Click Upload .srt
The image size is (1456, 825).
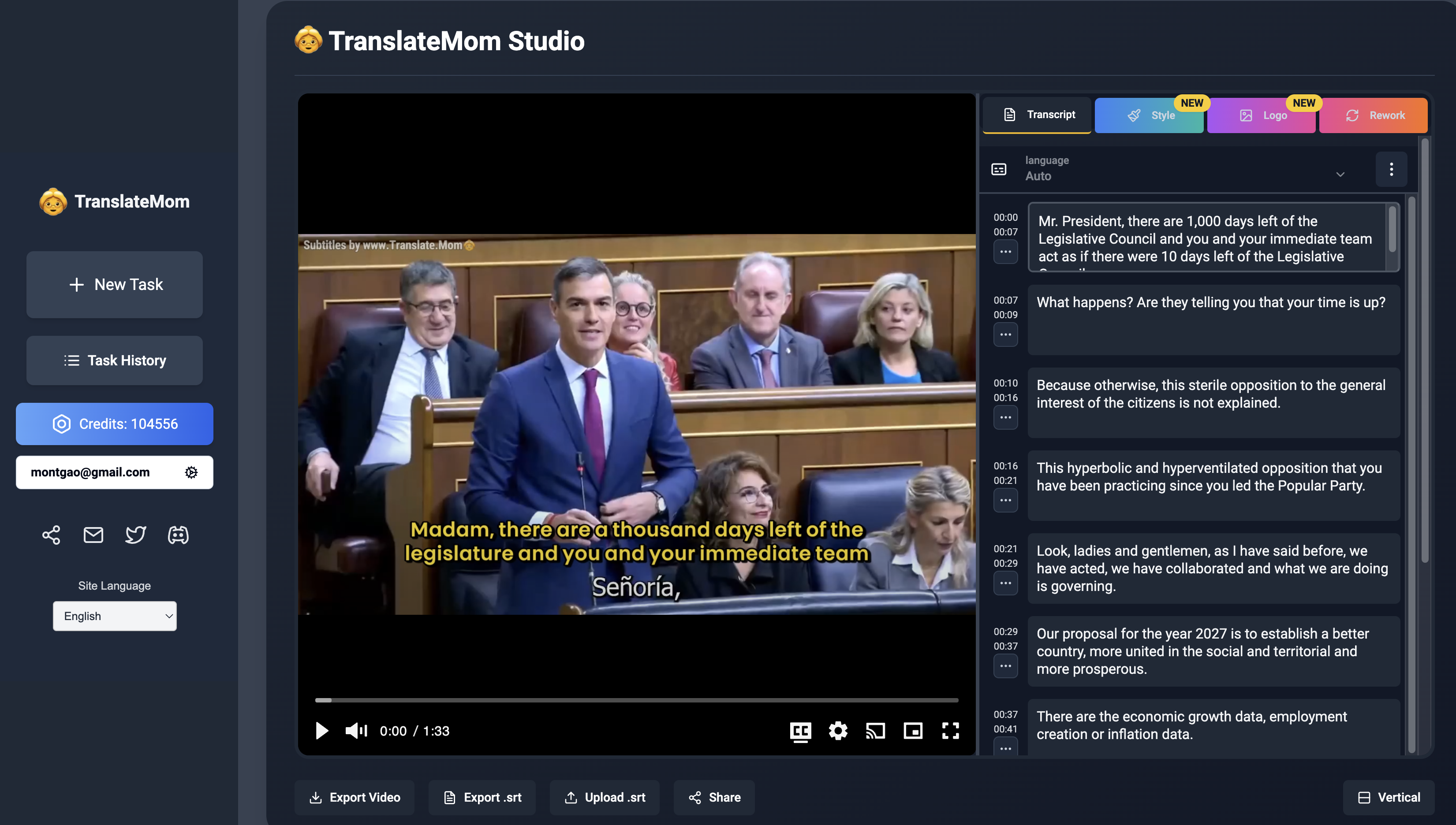point(604,797)
